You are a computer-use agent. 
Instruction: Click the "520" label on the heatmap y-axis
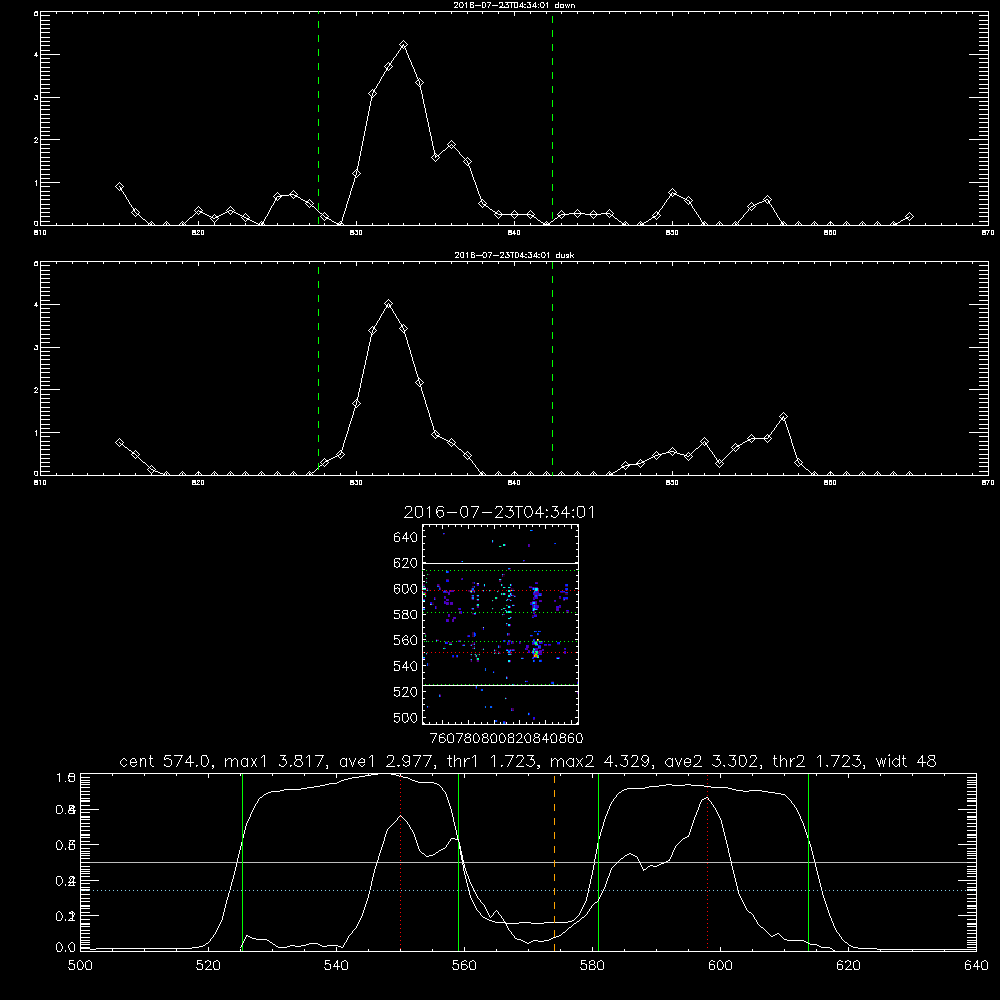coord(406,692)
